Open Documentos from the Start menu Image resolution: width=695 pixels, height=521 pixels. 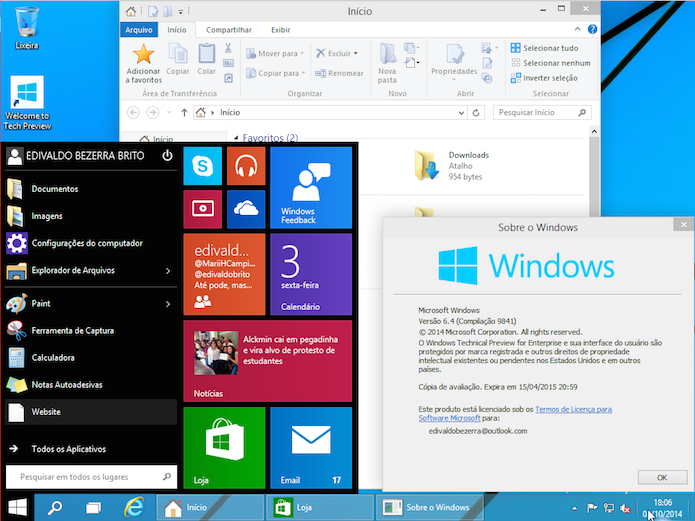pyautogui.click(x=91, y=189)
